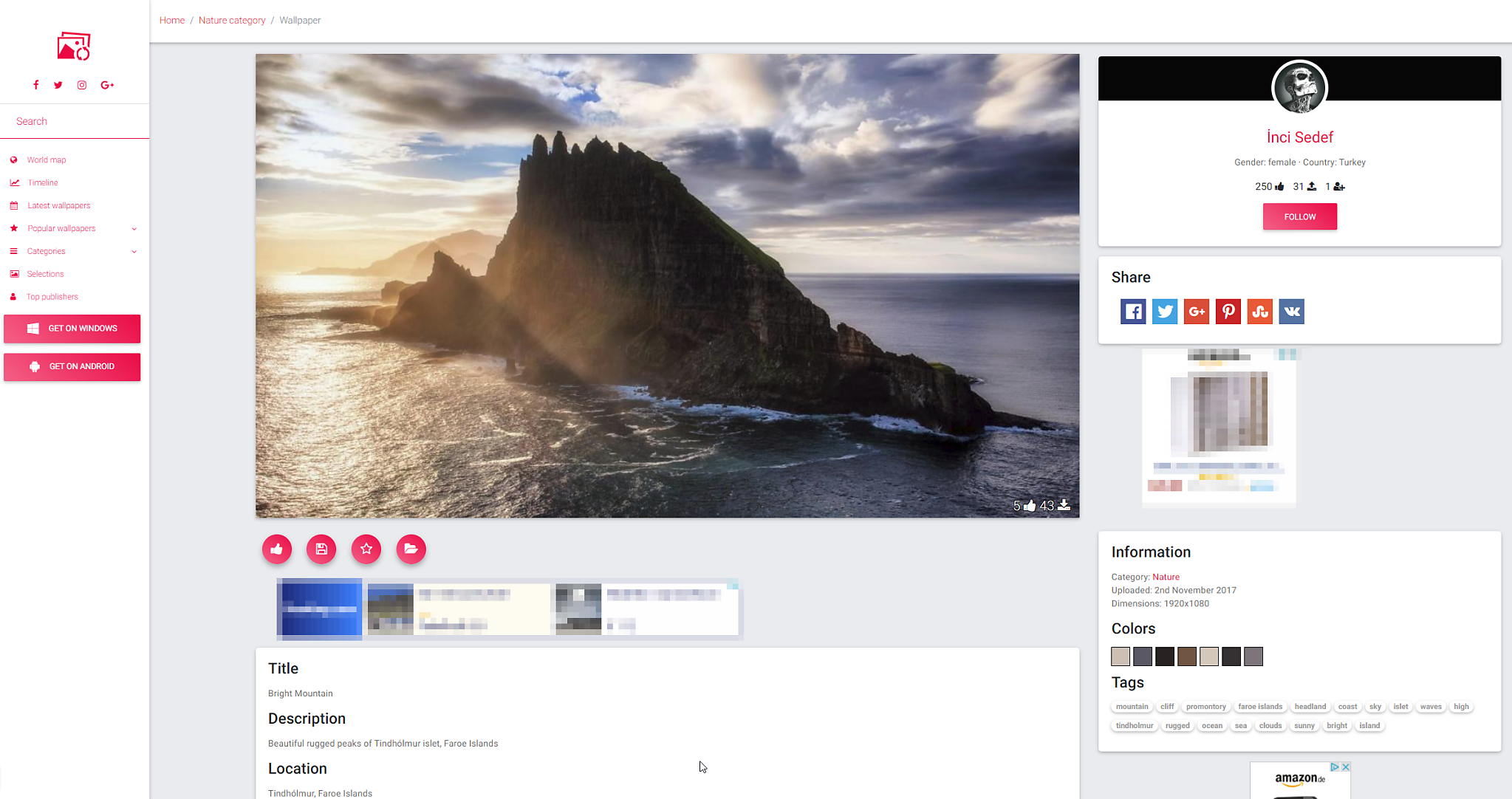Share on Pinterest
This screenshot has width=1512, height=799.
click(1228, 312)
